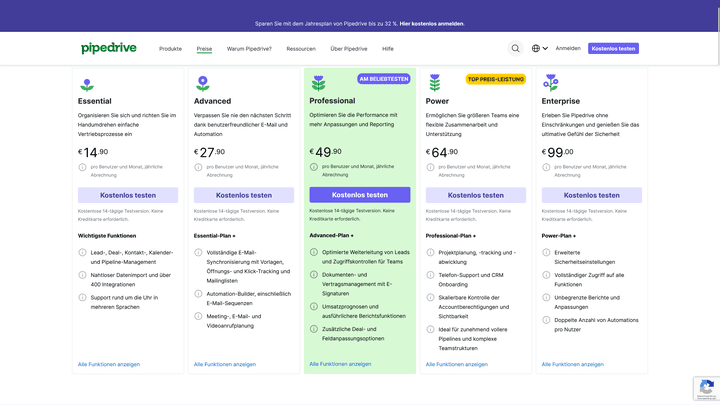Click the reCAPTCHA badge
This screenshot has width=720, height=405.
706,388
